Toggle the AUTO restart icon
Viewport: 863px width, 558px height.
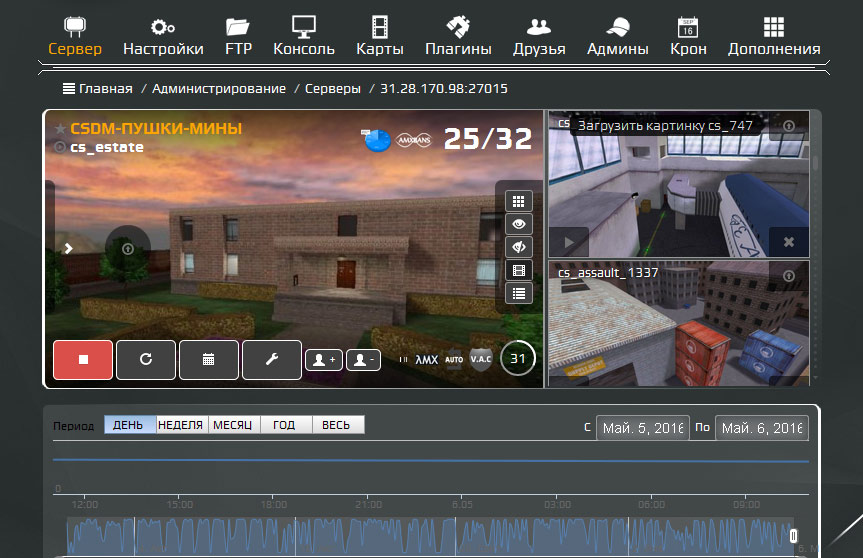[x=454, y=359]
